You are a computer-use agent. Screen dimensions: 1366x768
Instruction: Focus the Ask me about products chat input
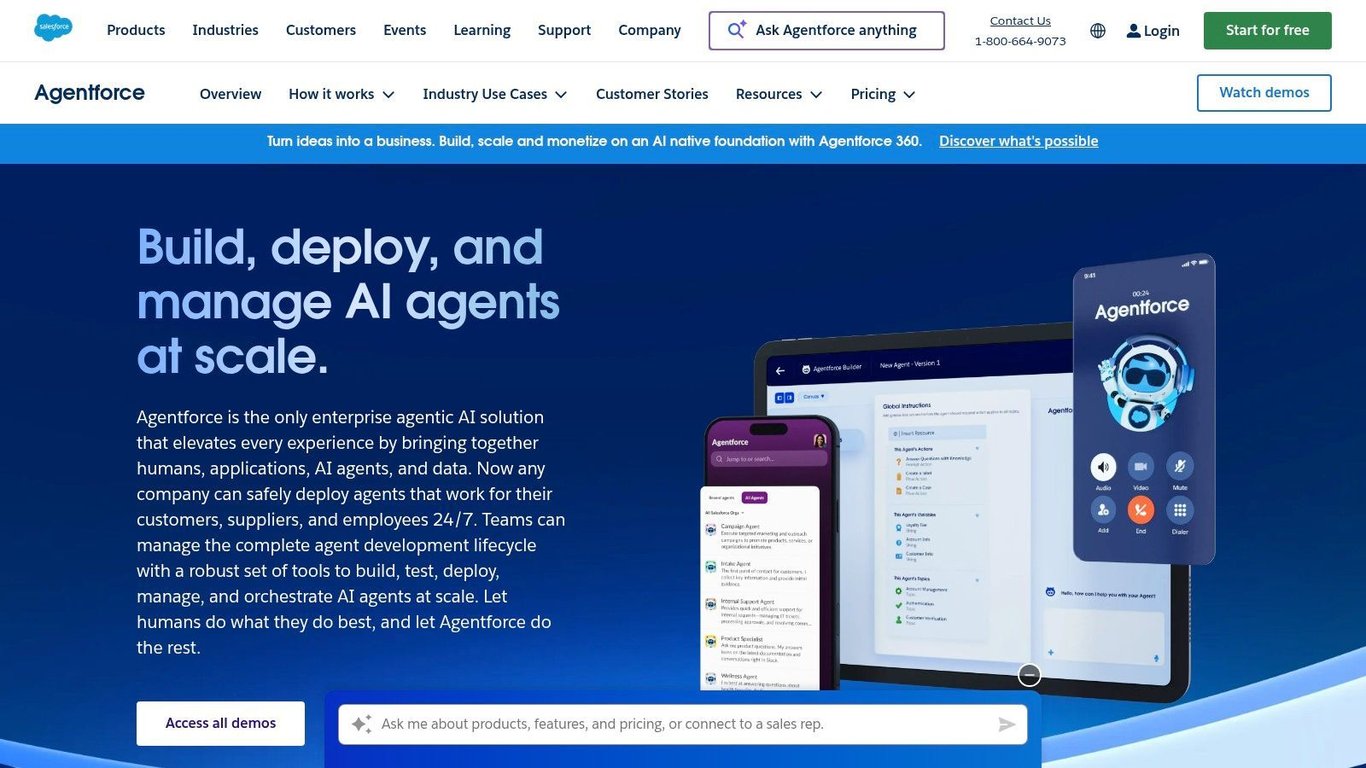[683, 725]
